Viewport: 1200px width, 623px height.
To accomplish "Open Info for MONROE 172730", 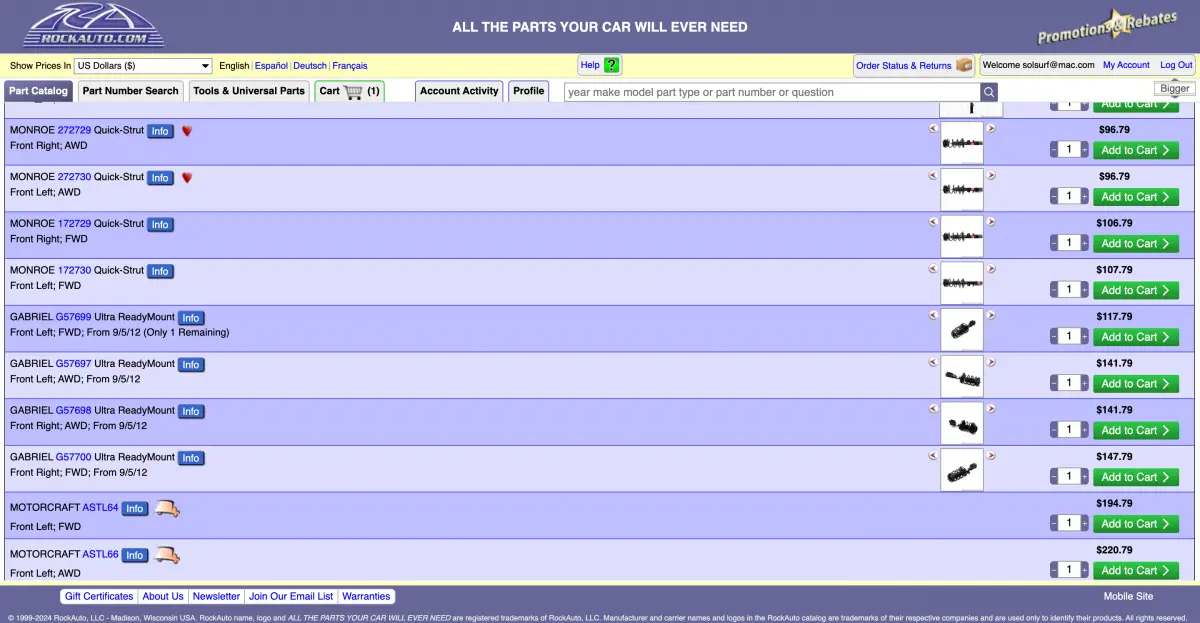I will pos(160,271).
